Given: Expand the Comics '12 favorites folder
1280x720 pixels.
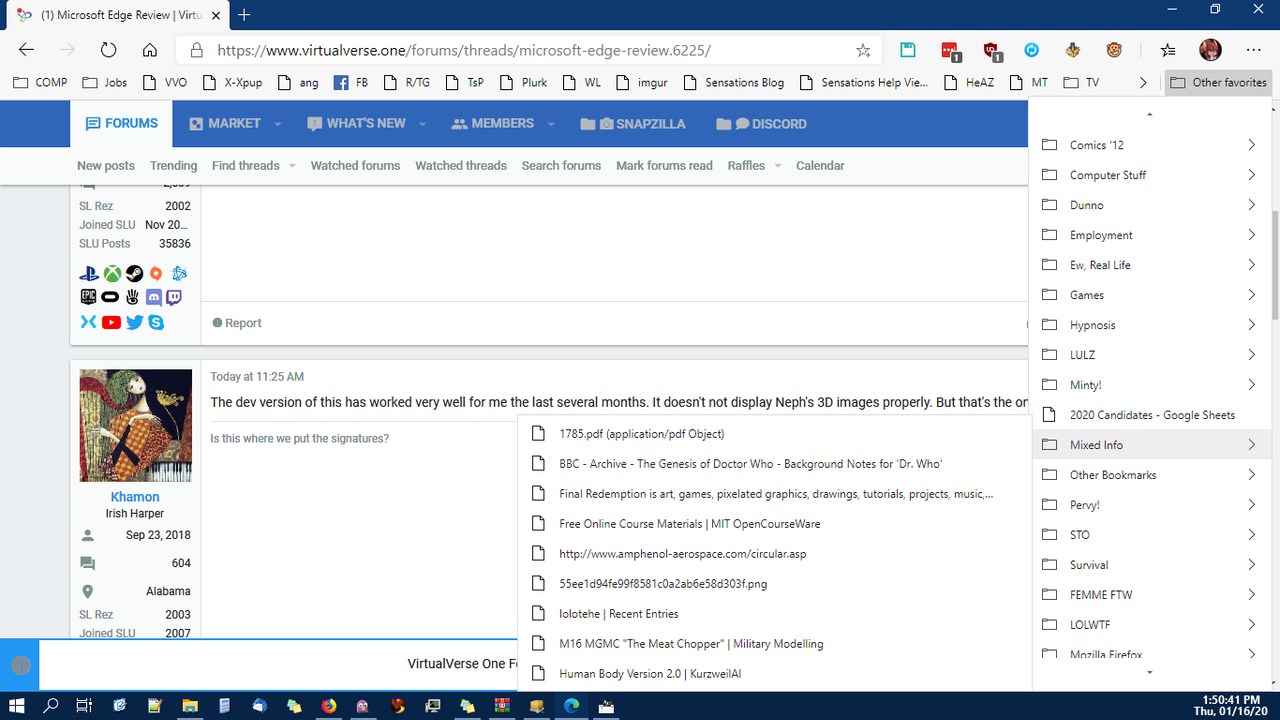Looking at the screenshot, I should coord(1149,145).
